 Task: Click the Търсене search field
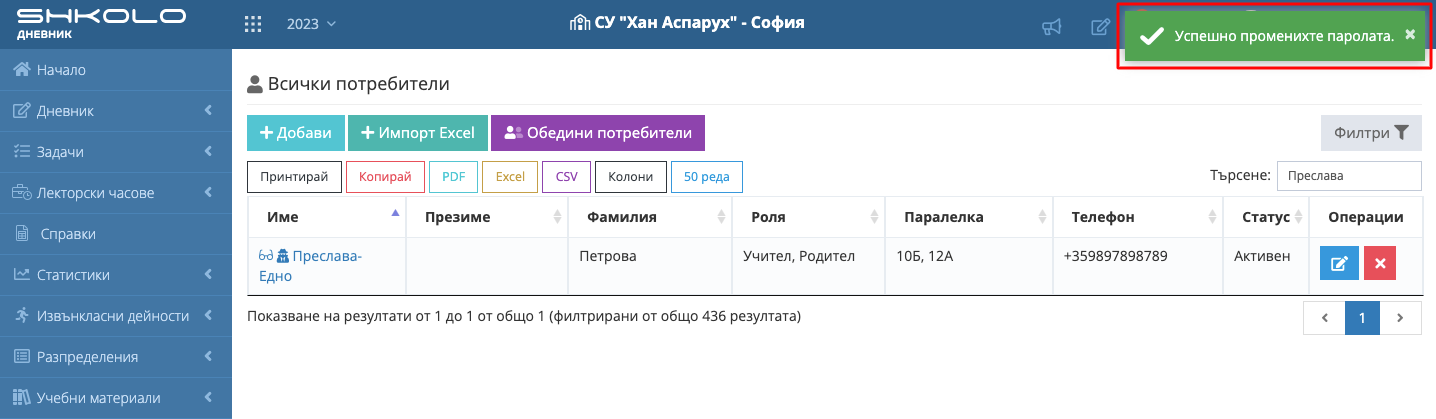(1349, 175)
